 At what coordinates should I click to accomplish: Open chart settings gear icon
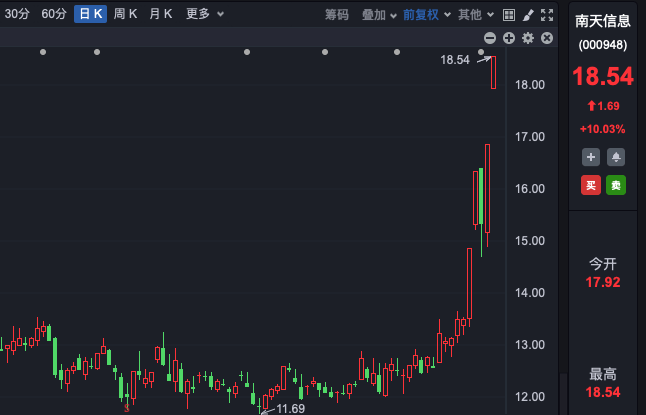[x=528, y=38]
